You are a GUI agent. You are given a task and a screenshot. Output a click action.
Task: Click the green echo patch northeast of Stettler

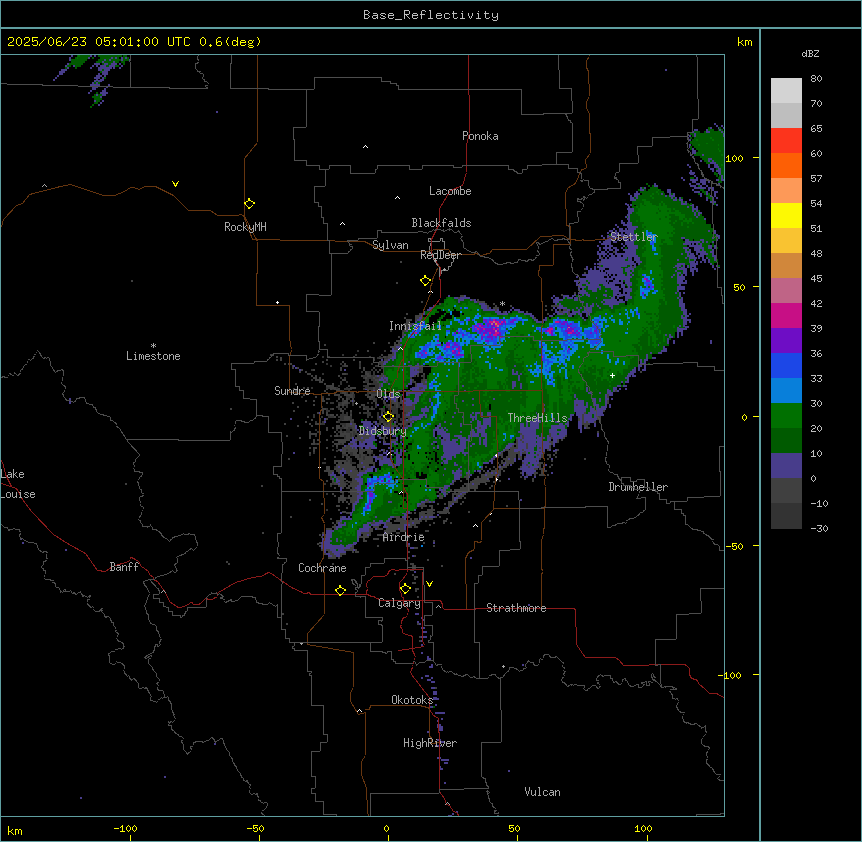[x=707, y=146]
